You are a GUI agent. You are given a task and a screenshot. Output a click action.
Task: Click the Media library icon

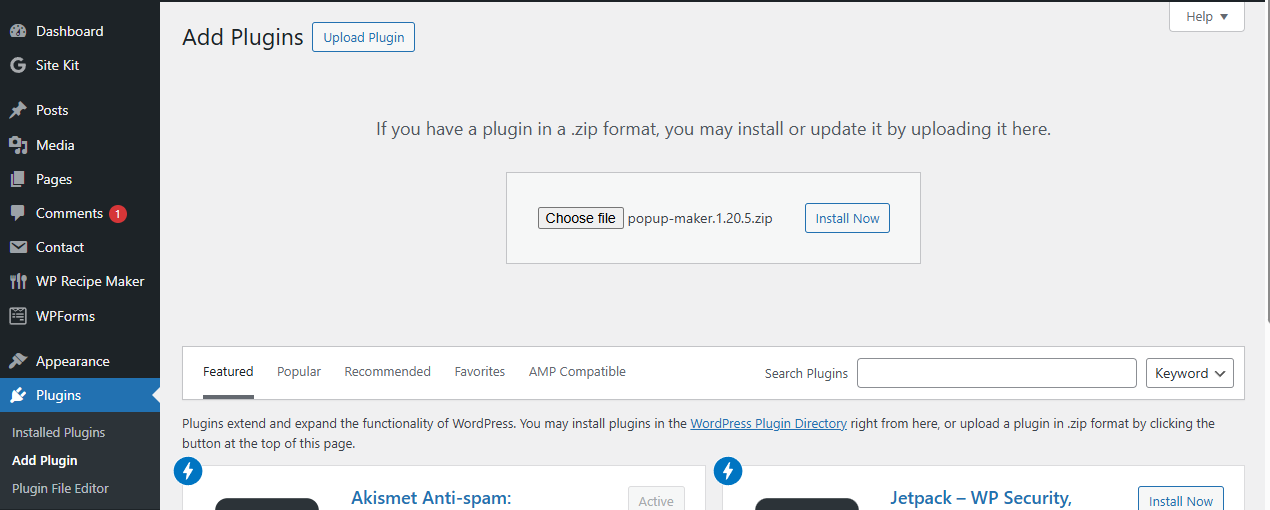coord(18,145)
